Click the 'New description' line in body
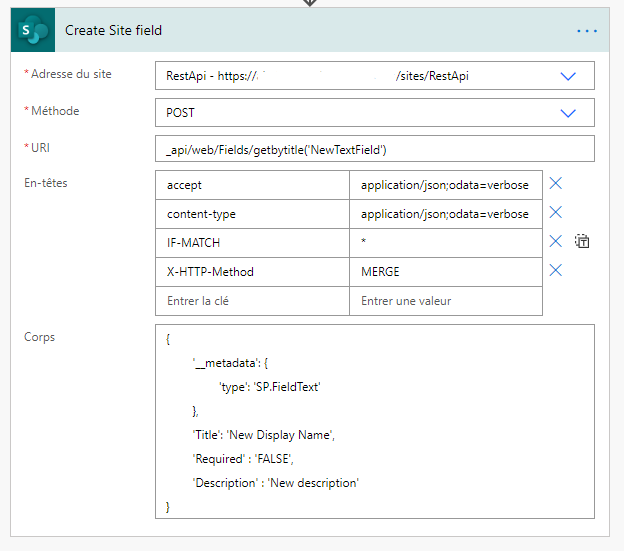 tap(275, 483)
